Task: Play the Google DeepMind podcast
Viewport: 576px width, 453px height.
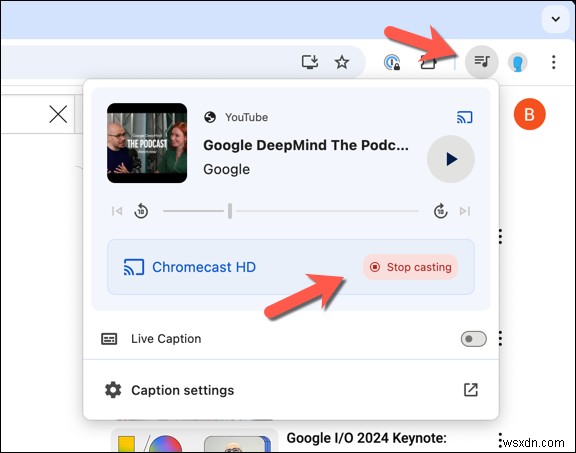Action: pyautogui.click(x=451, y=159)
